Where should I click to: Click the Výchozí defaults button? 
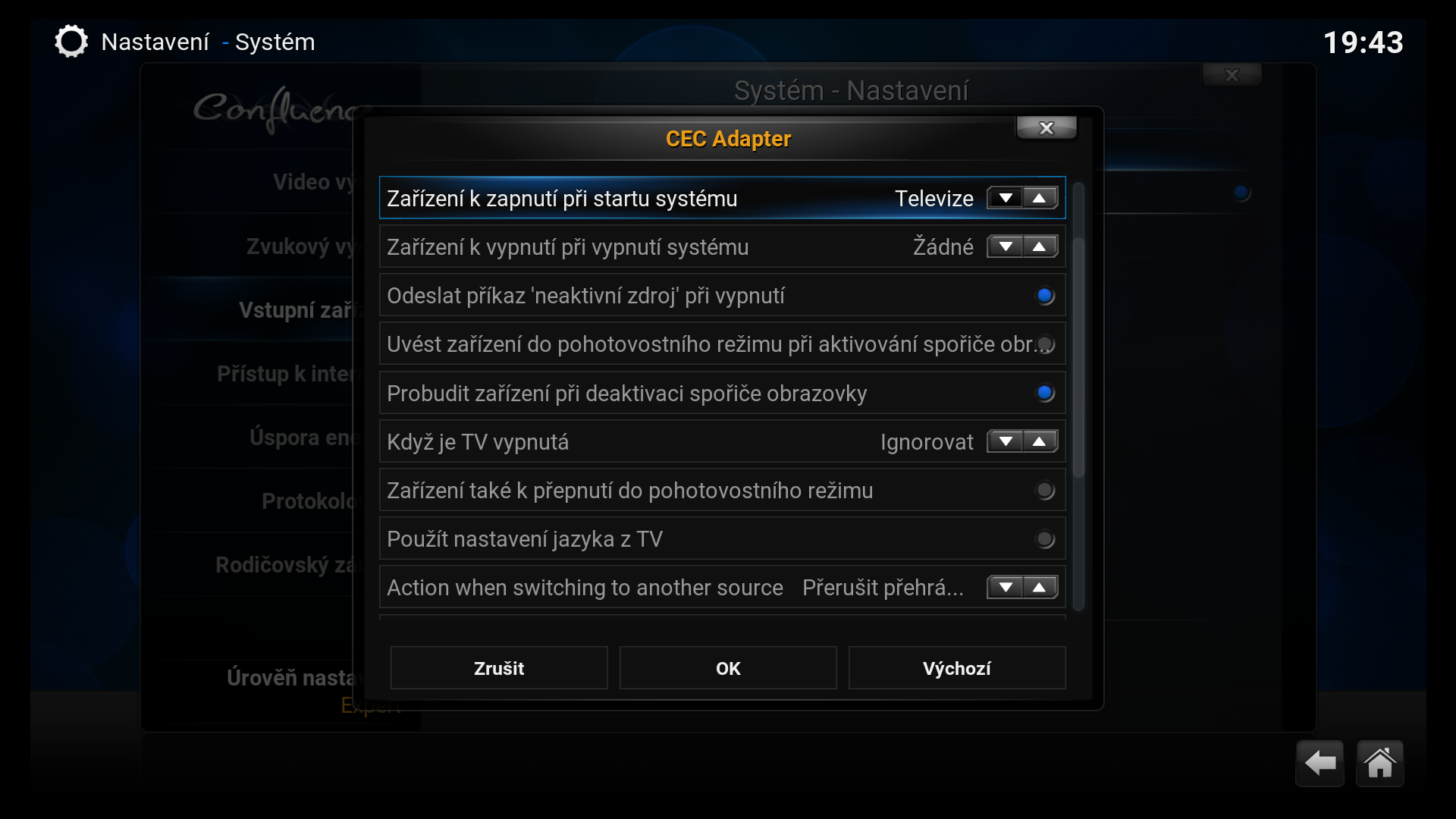coord(957,668)
